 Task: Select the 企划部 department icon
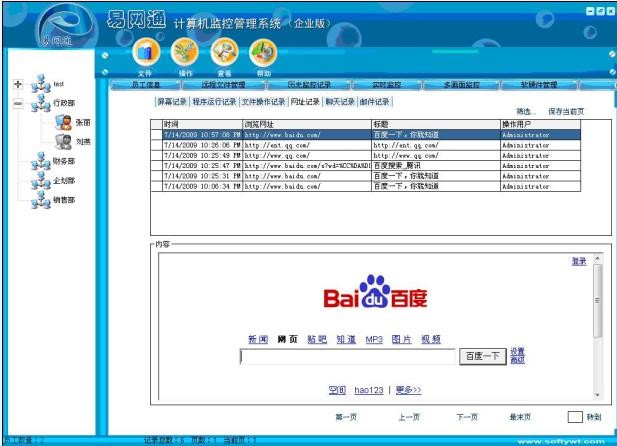[x=40, y=181]
